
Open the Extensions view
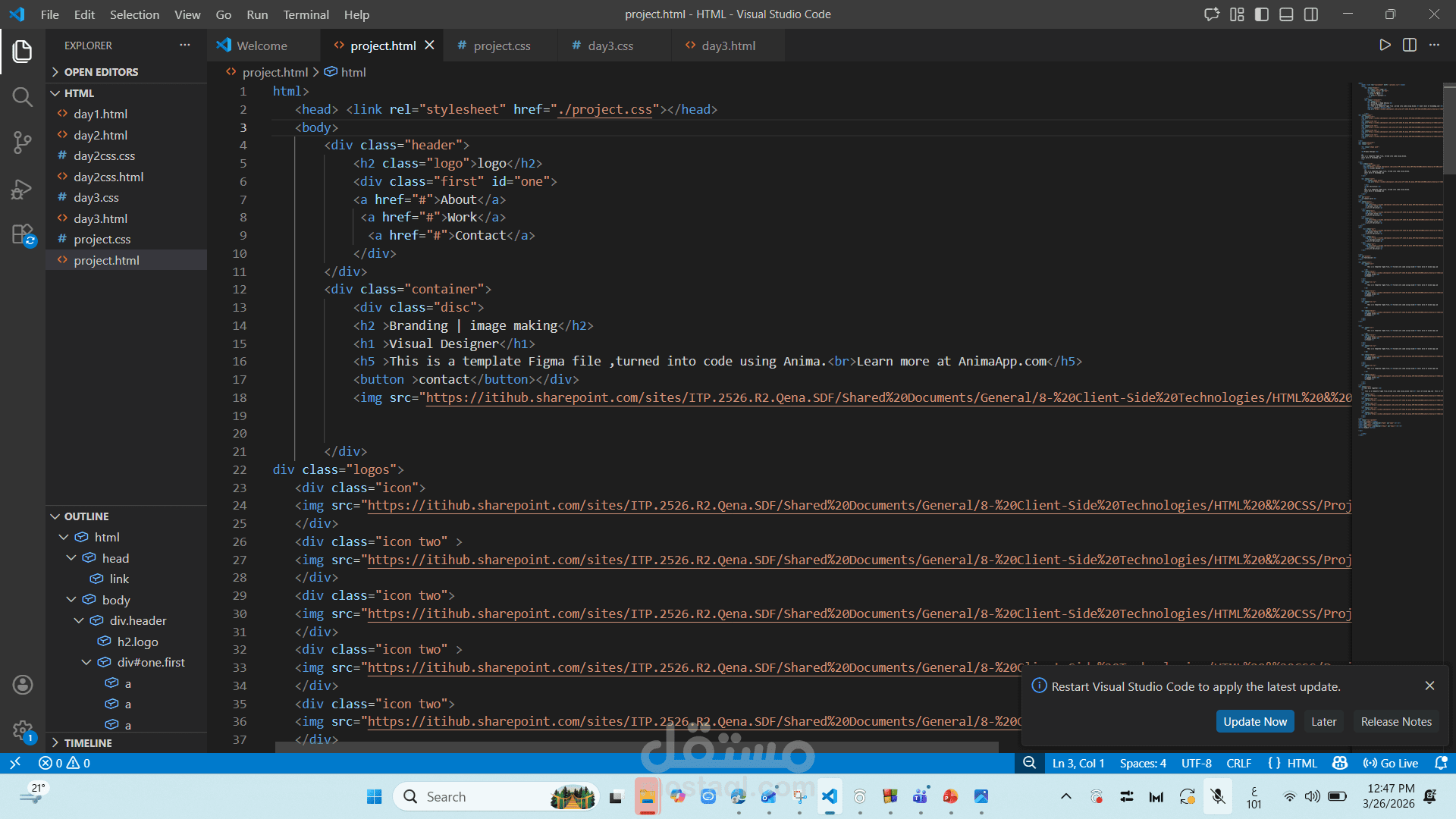pyautogui.click(x=22, y=234)
